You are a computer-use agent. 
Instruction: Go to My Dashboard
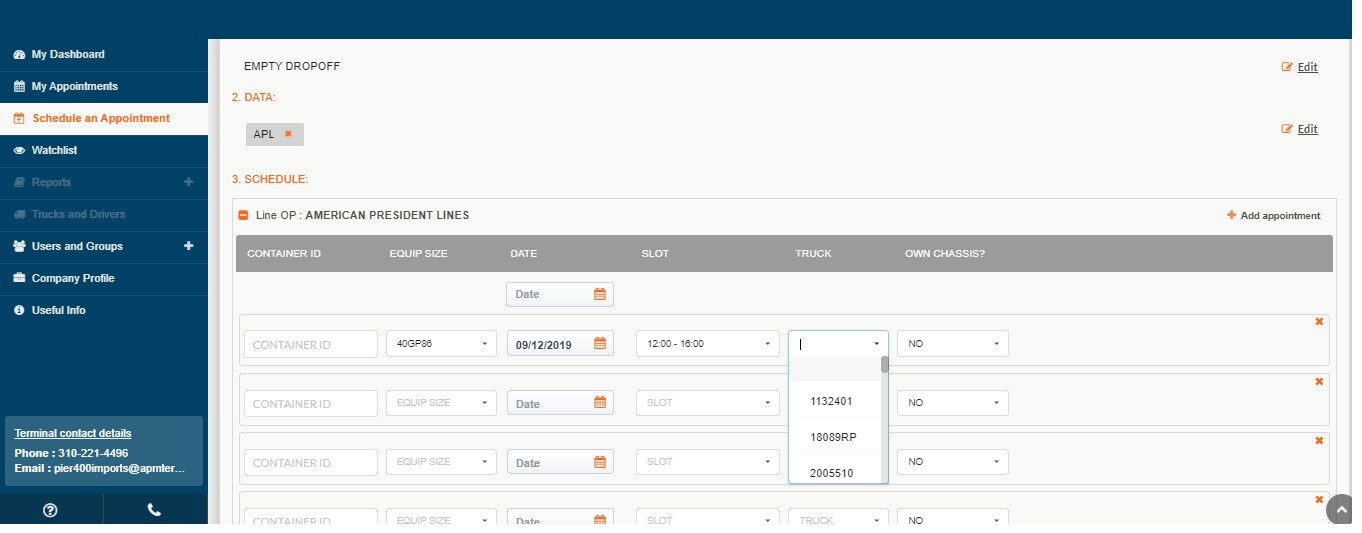click(x=68, y=54)
